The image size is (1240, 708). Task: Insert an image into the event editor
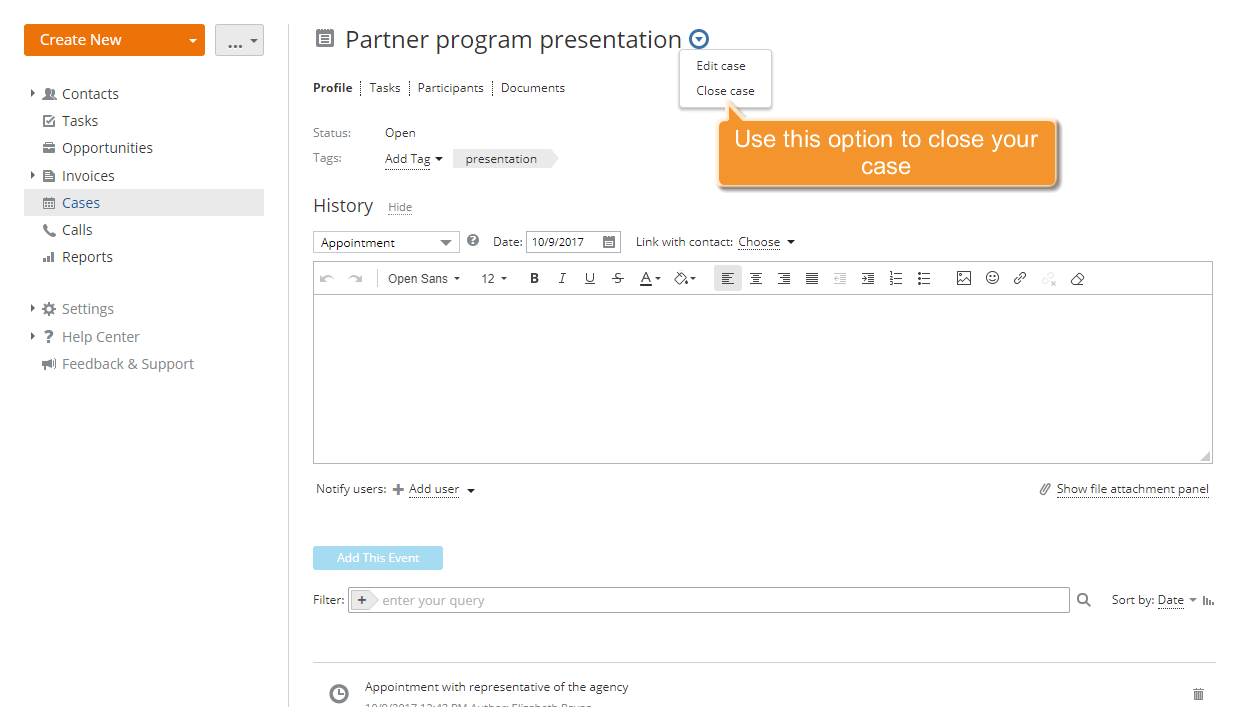pos(963,278)
